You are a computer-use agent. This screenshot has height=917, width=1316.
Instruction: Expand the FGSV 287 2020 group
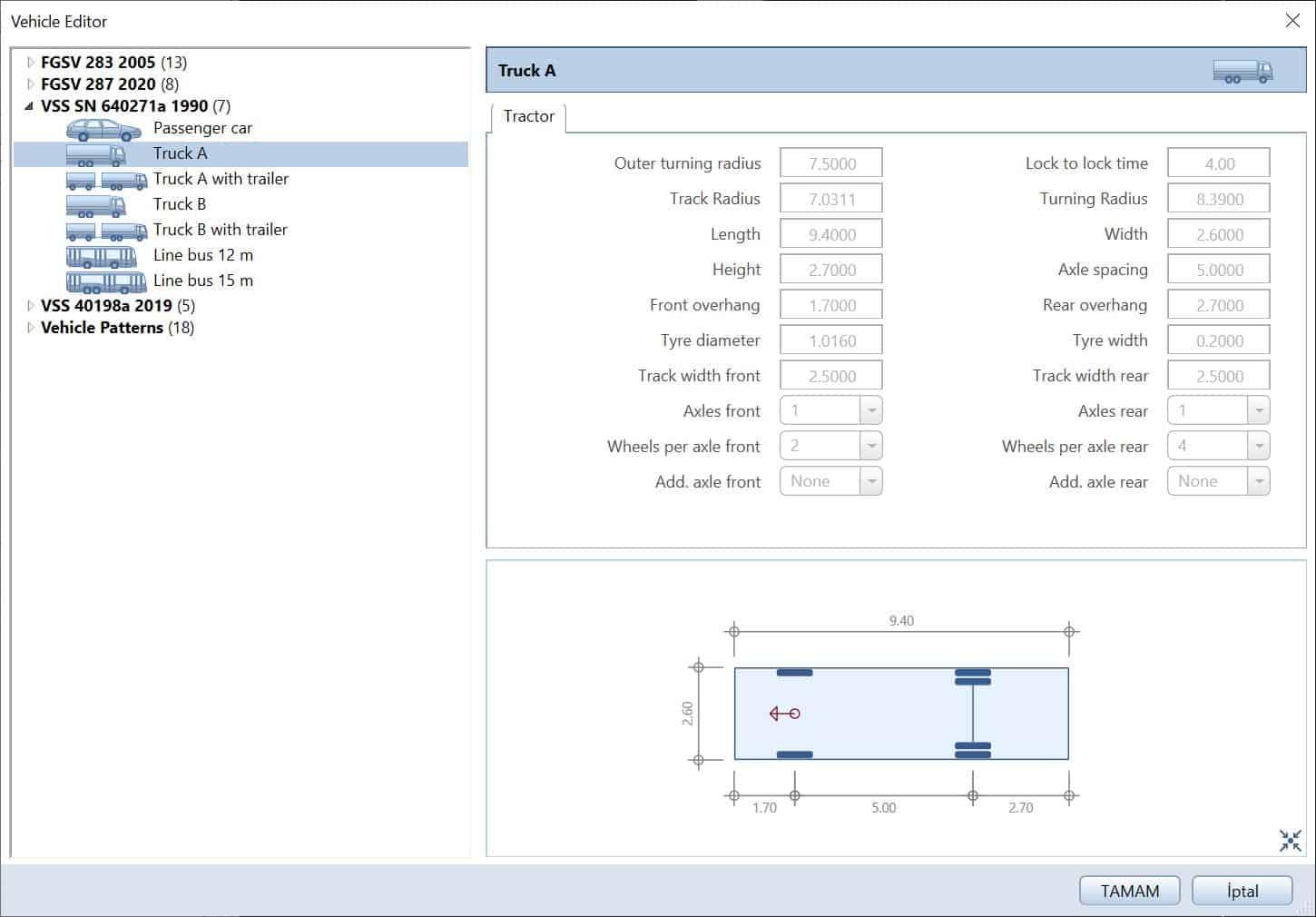(30, 84)
